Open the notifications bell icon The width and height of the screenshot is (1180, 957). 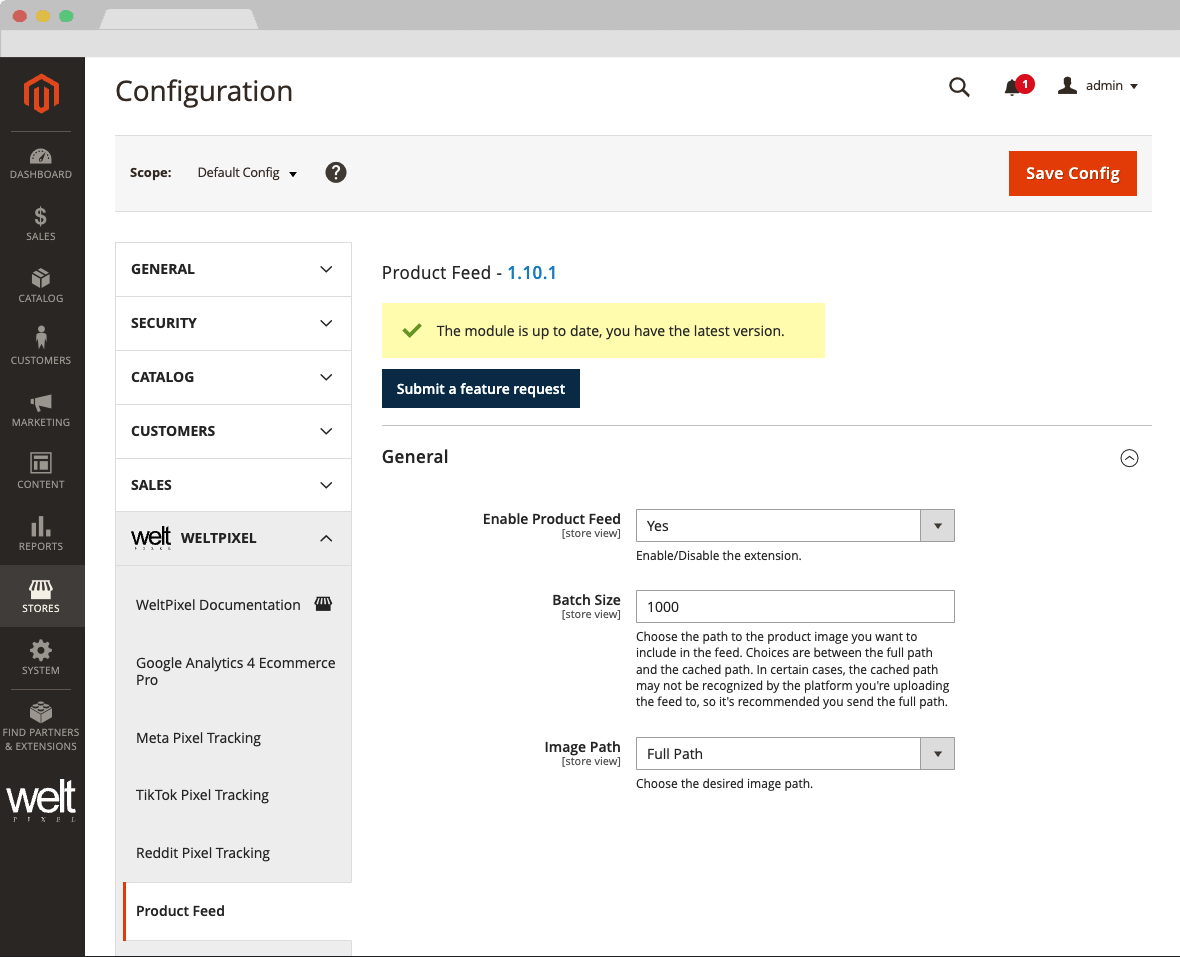pos(1013,87)
